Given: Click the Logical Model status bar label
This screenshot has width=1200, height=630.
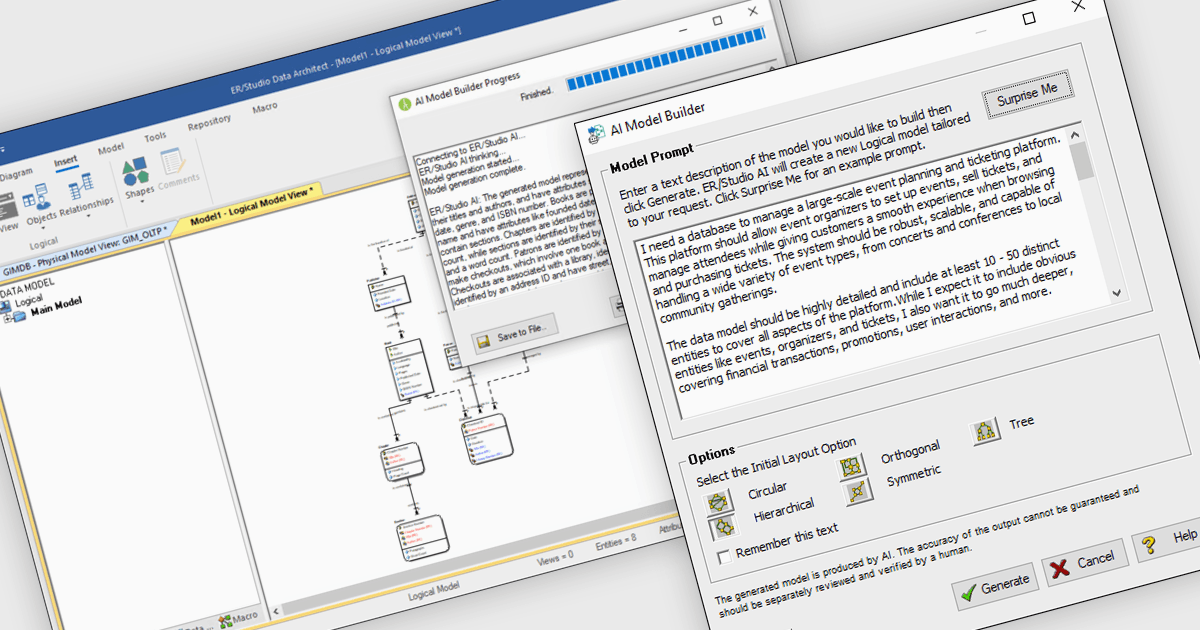Looking at the screenshot, I should pos(433,590).
